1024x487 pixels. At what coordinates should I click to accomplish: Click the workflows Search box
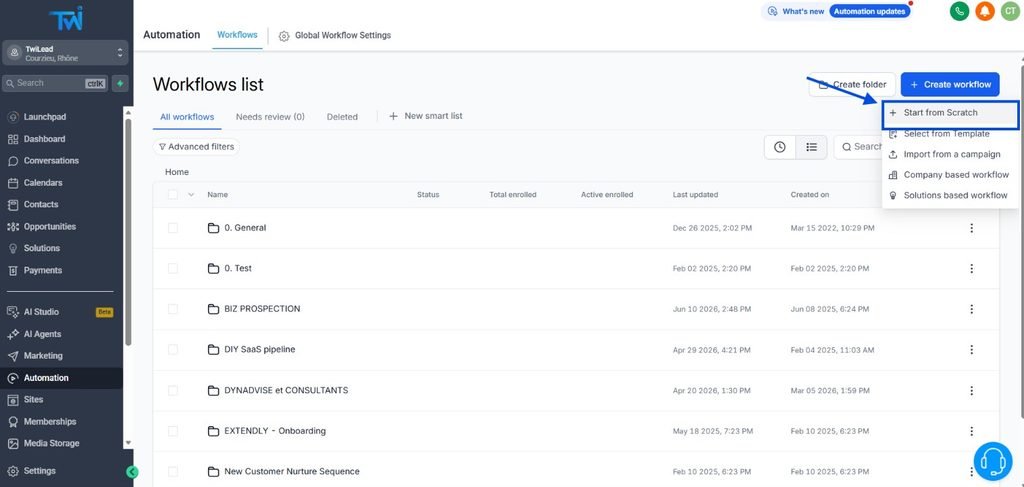(858, 147)
